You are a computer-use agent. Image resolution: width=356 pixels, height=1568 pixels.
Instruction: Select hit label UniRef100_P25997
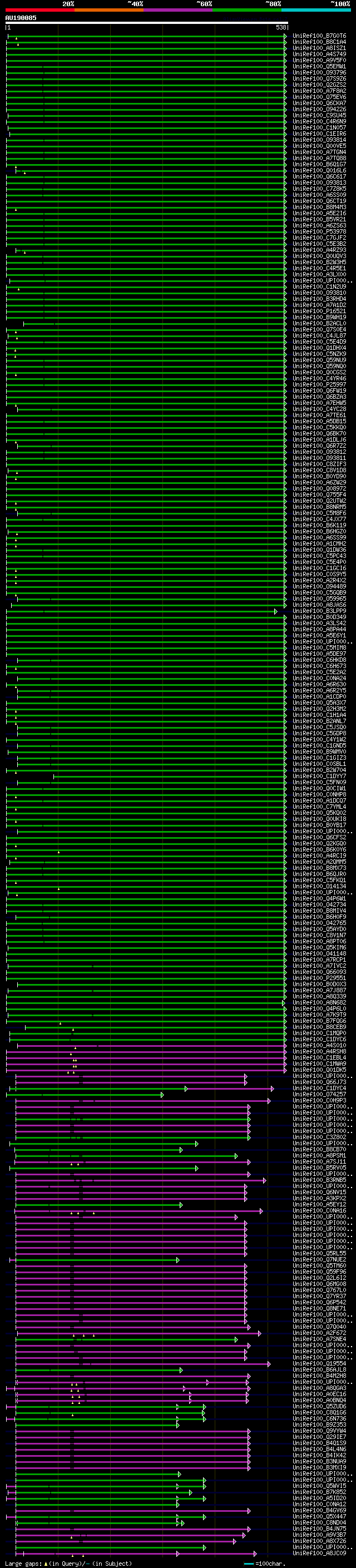[319, 385]
